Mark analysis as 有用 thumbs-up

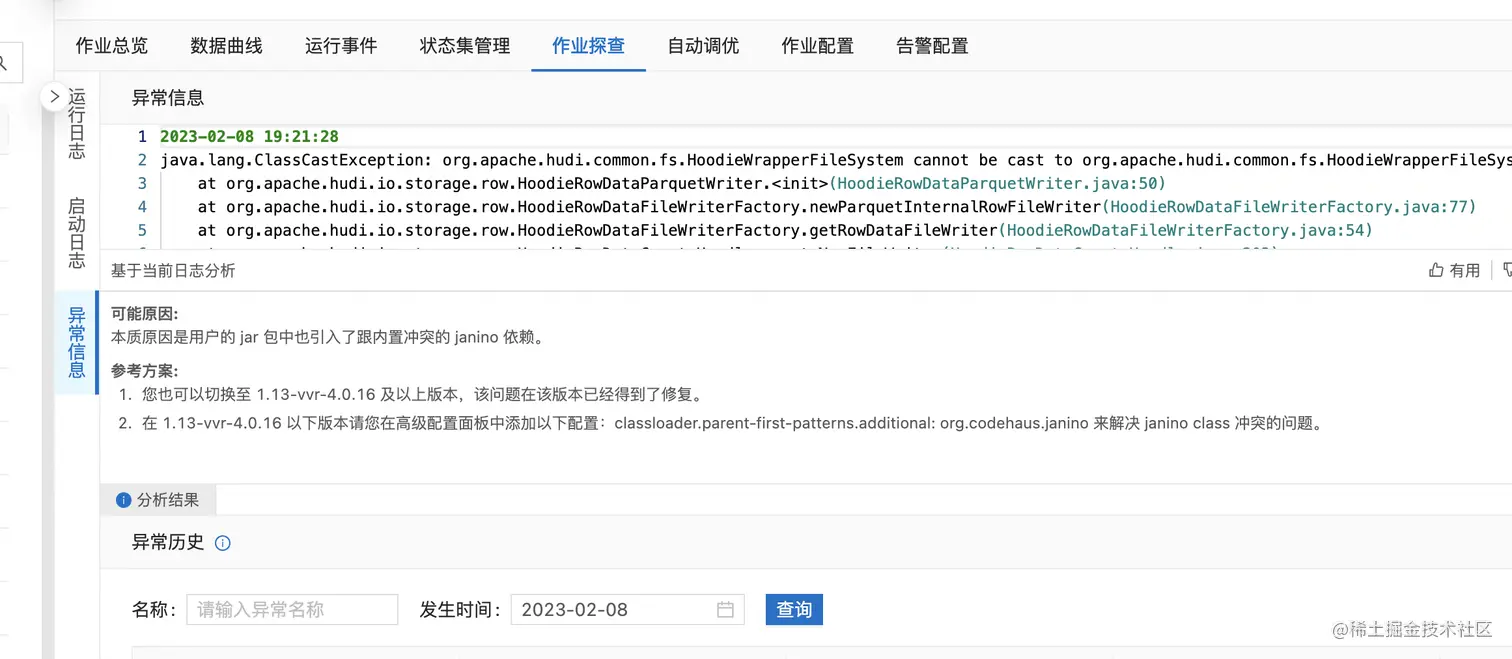tap(1454, 270)
